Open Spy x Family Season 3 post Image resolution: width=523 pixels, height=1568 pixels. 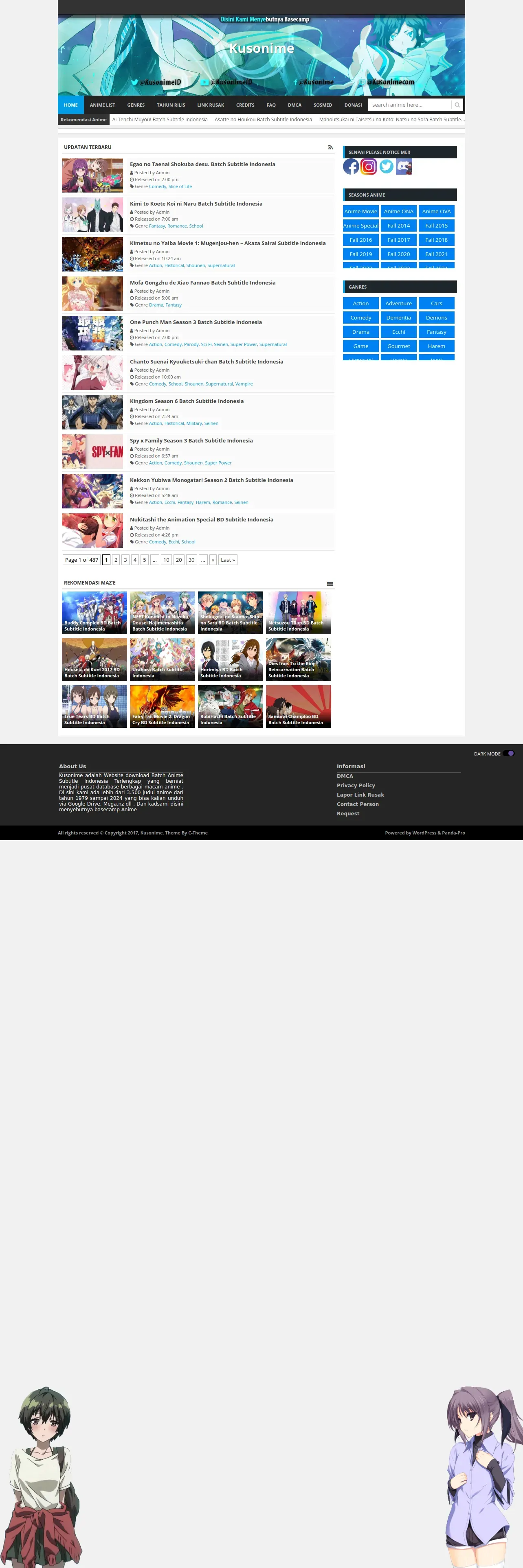(x=191, y=441)
